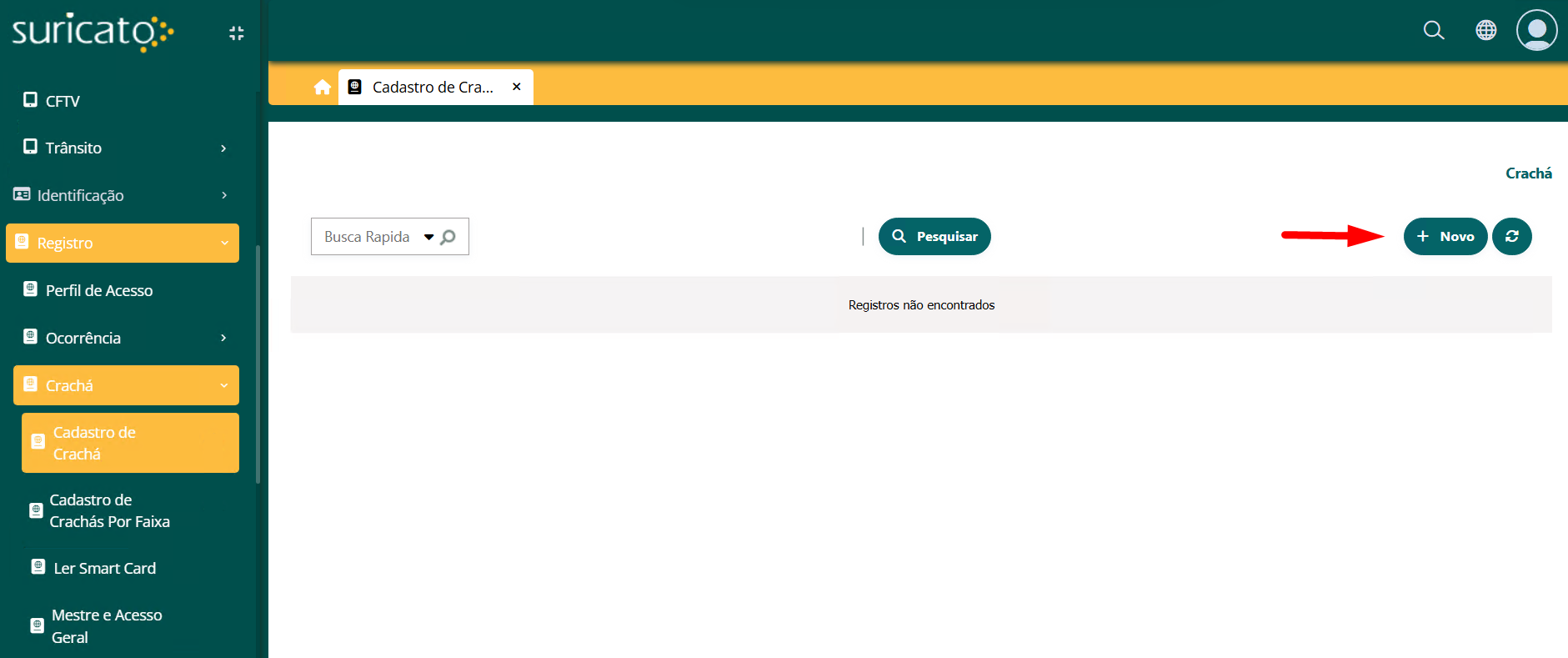Click the Trânsito icon
1568x658 pixels.
pos(30,147)
